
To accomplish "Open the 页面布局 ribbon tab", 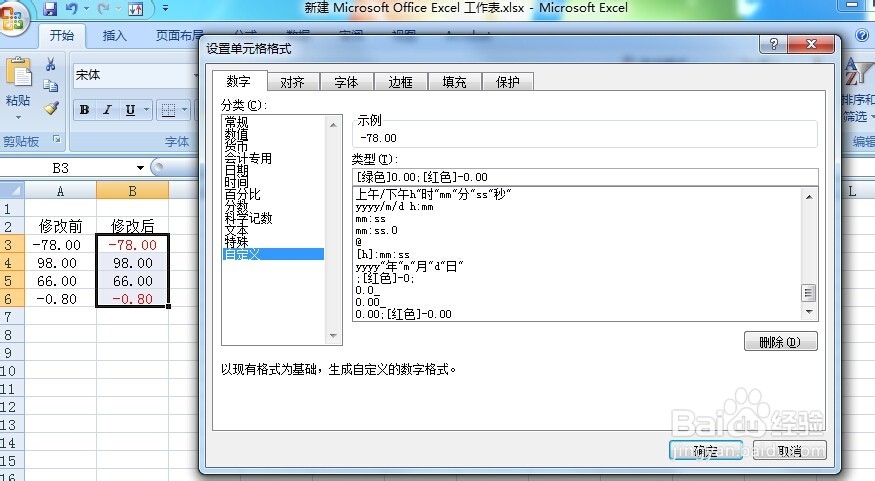I will point(177,36).
